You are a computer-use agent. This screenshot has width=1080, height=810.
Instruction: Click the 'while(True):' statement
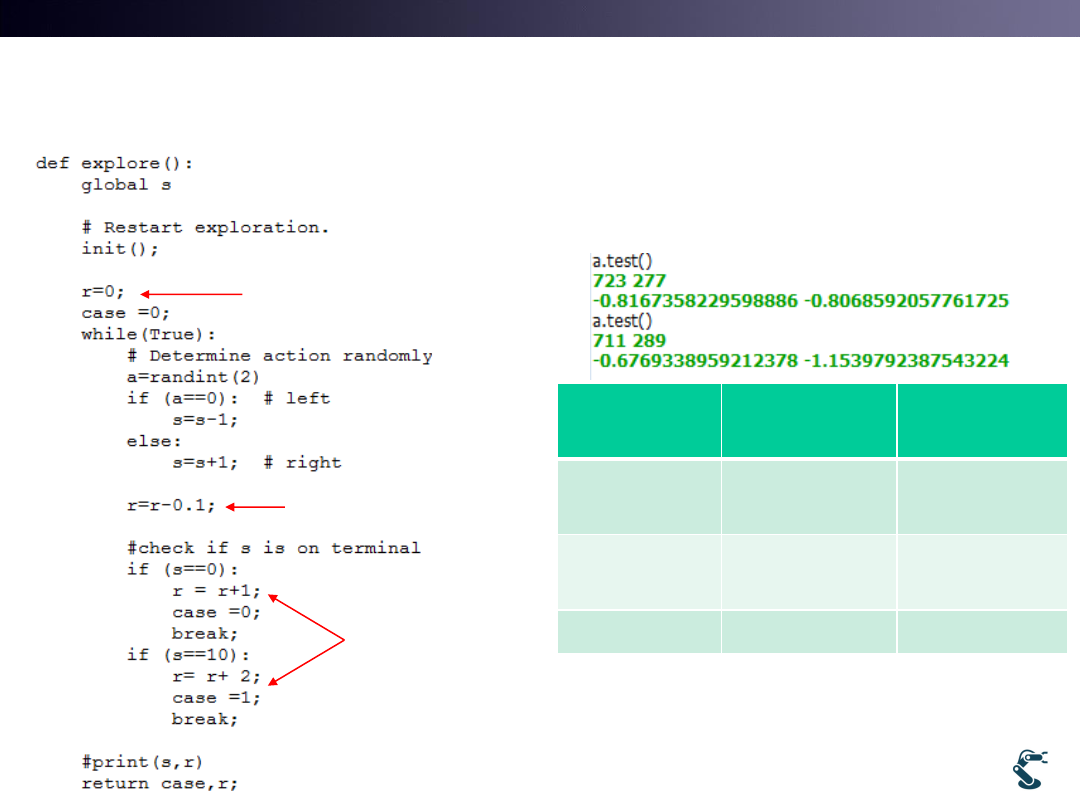tap(148, 334)
